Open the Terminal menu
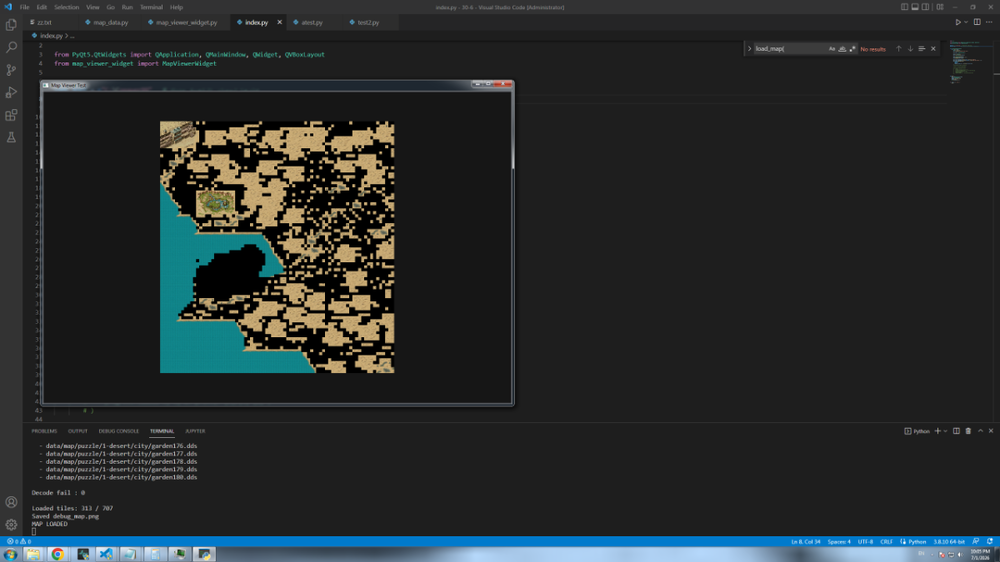The height and width of the screenshot is (562, 1000). click(x=151, y=7)
